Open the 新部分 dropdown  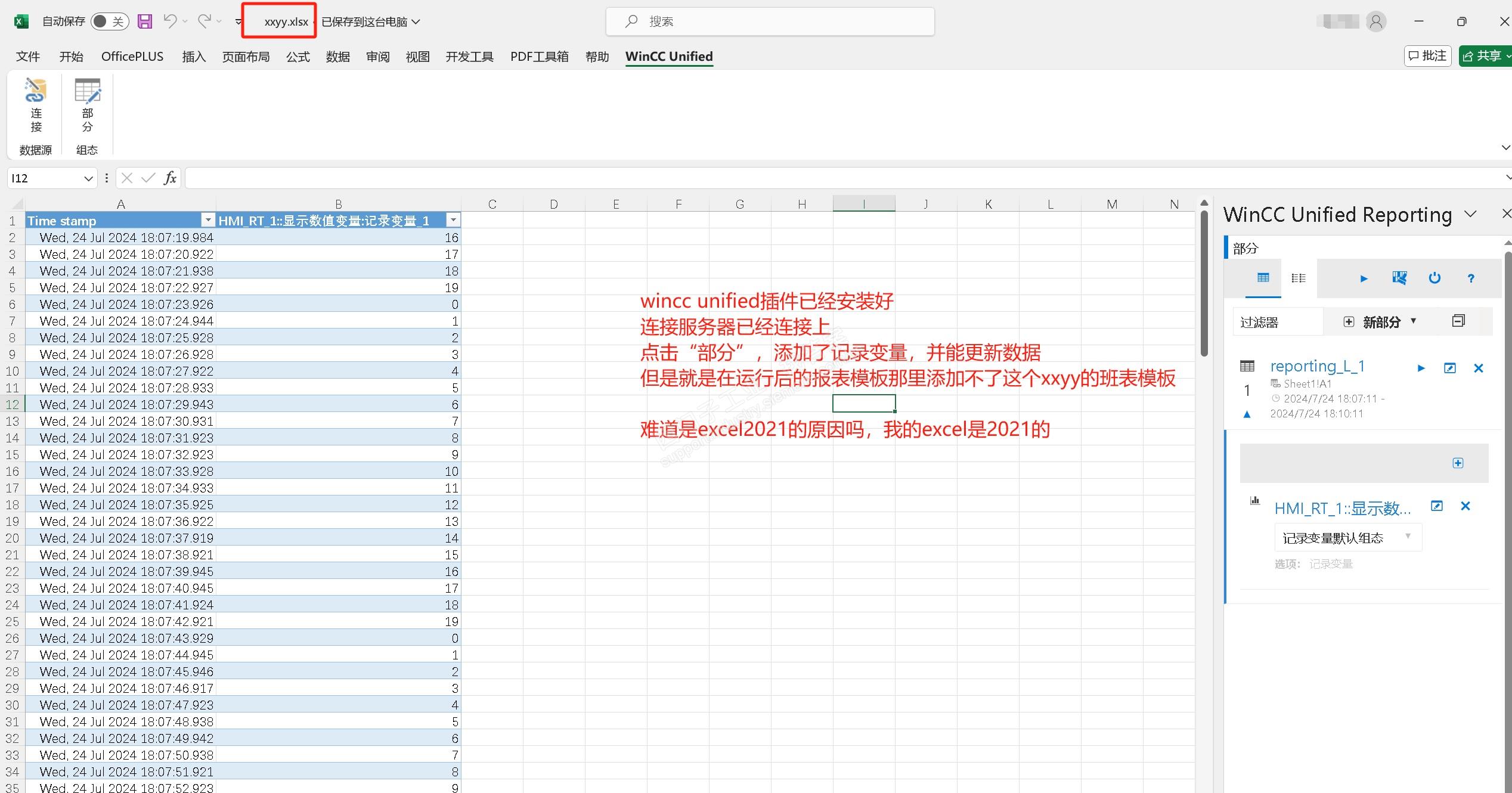[1413, 321]
